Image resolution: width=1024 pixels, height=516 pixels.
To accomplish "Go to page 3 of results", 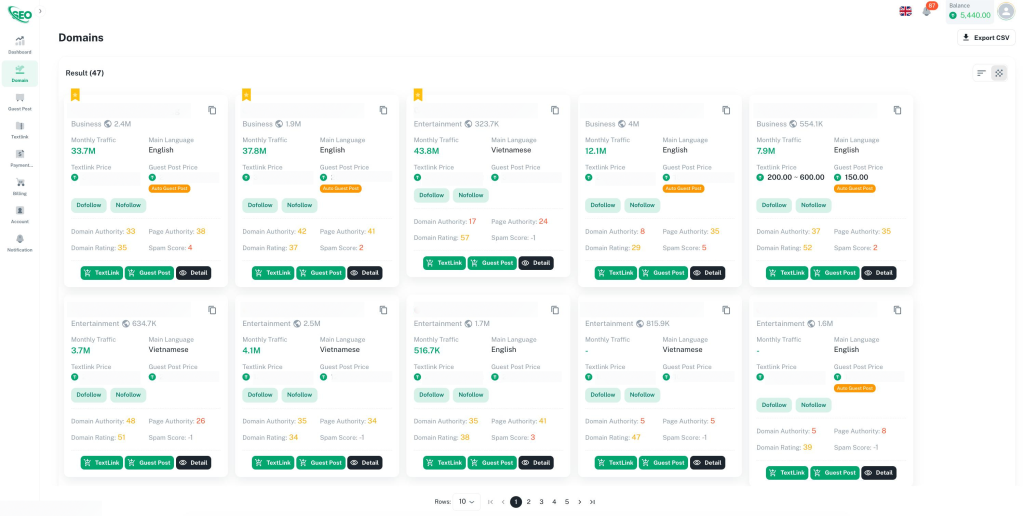I will click(x=541, y=501).
